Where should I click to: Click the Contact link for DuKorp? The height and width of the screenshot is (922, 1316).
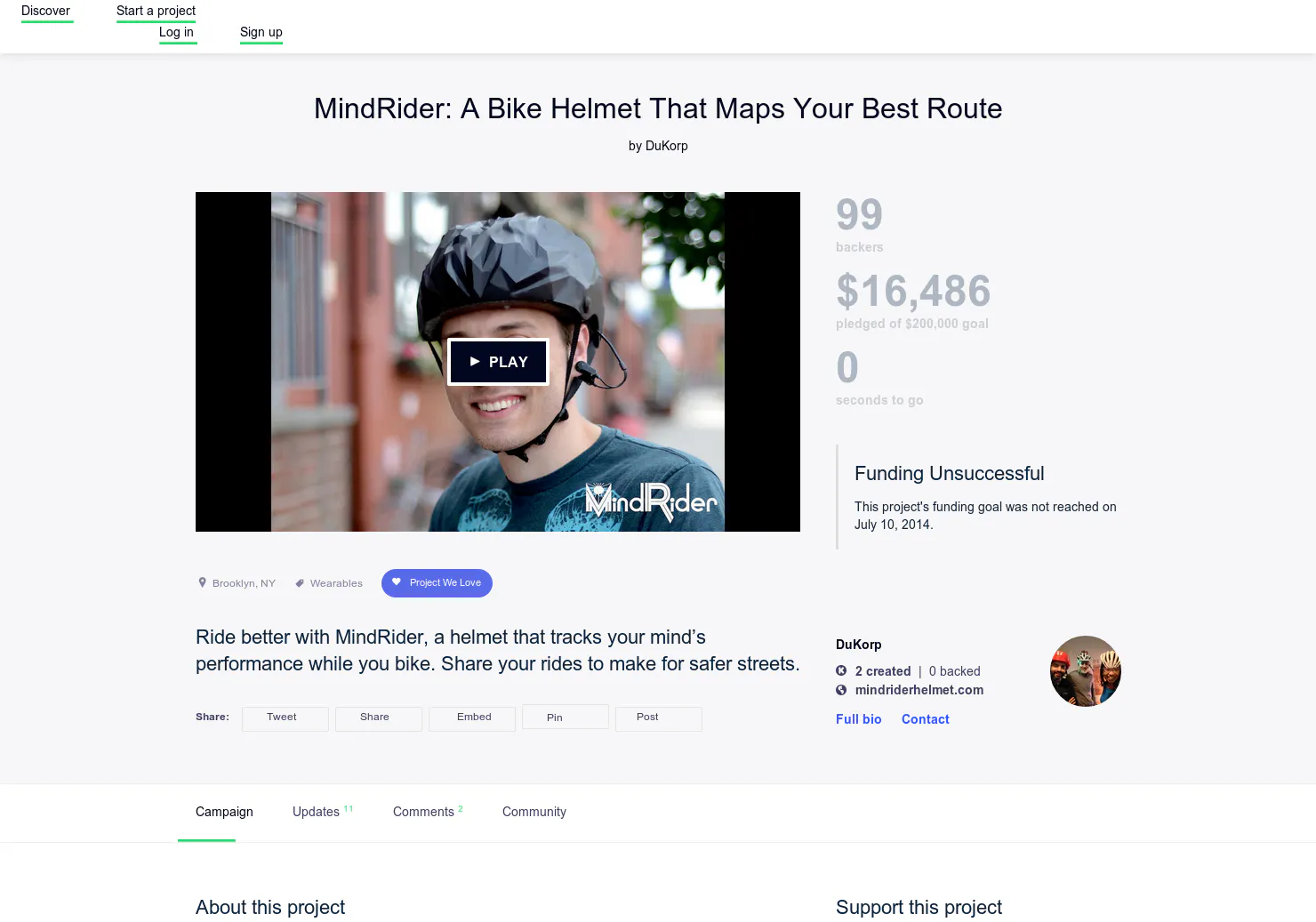(x=926, y=719)
